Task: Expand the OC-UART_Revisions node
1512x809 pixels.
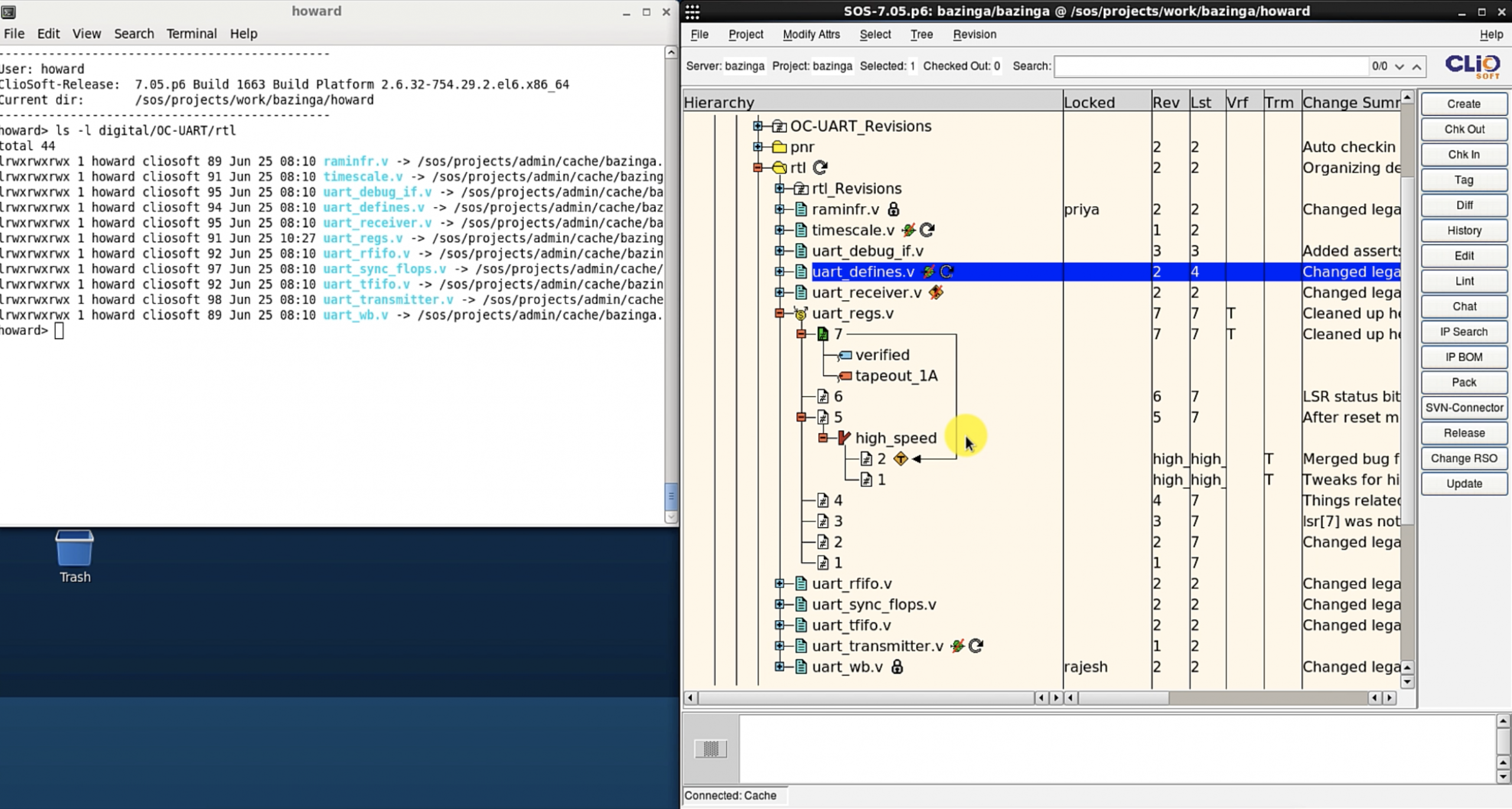Action: [x=758, y=126]
